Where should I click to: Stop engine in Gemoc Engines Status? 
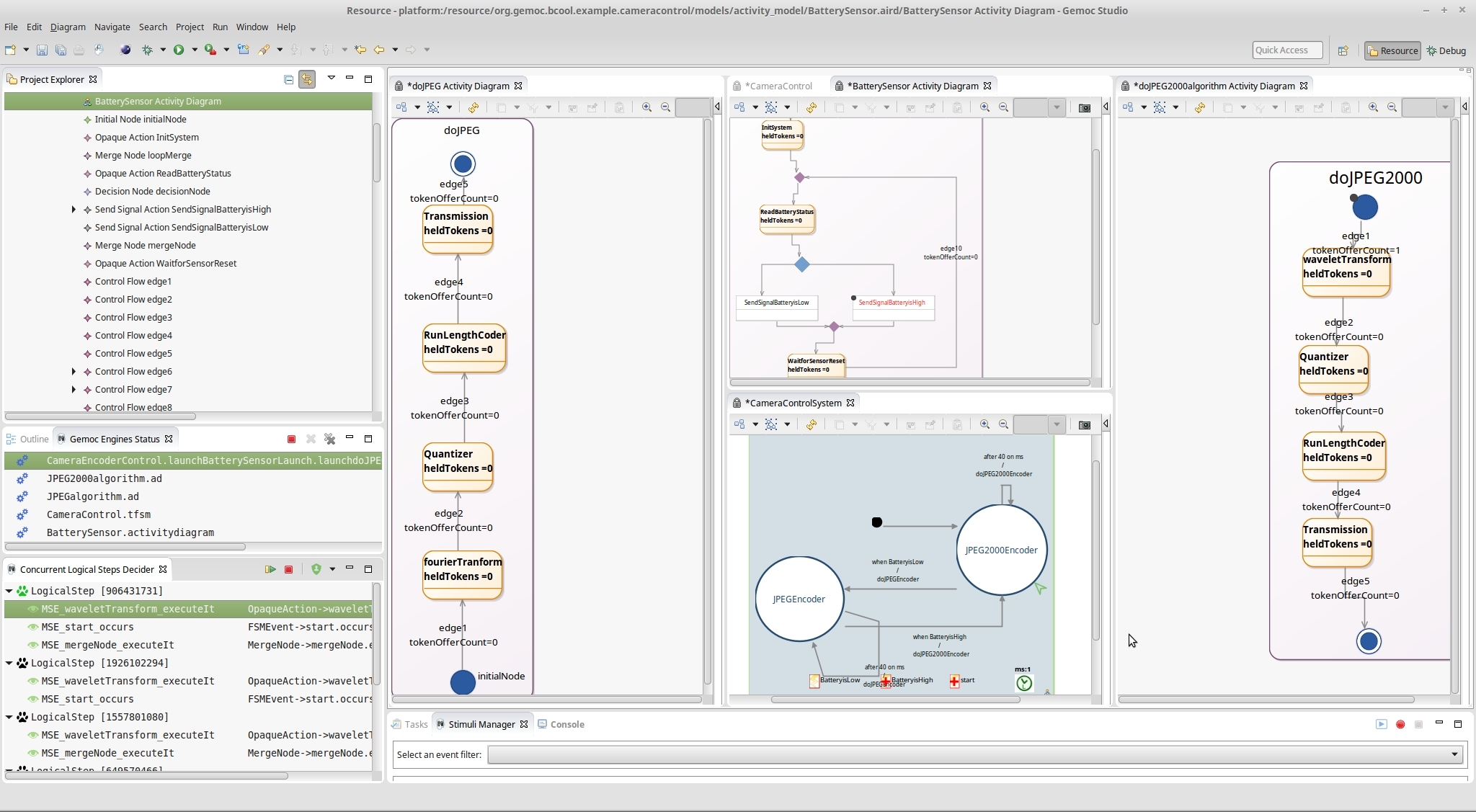(x=291, y=439)
